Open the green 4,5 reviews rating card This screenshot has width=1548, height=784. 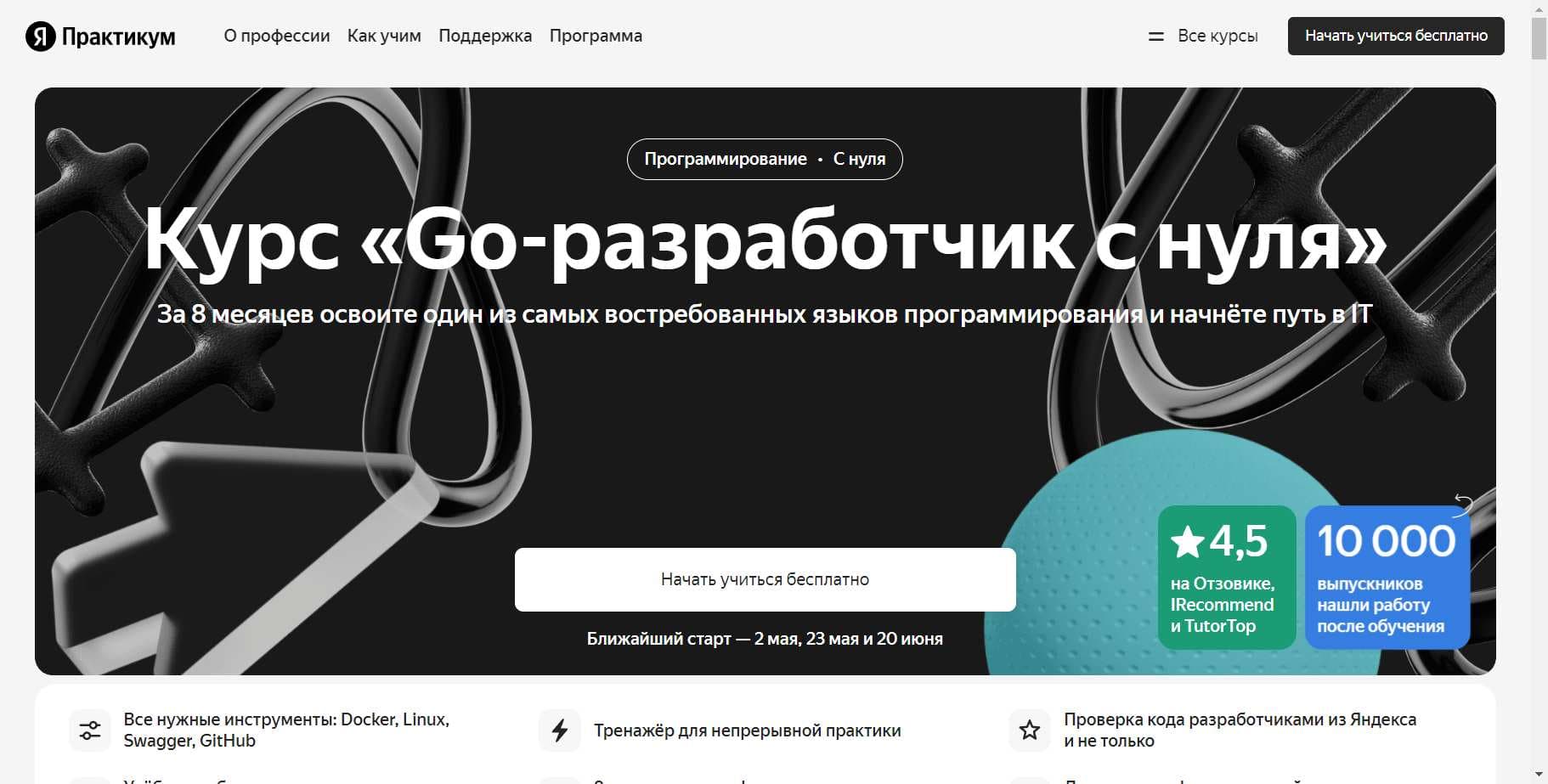click(x=1227, y=578)
